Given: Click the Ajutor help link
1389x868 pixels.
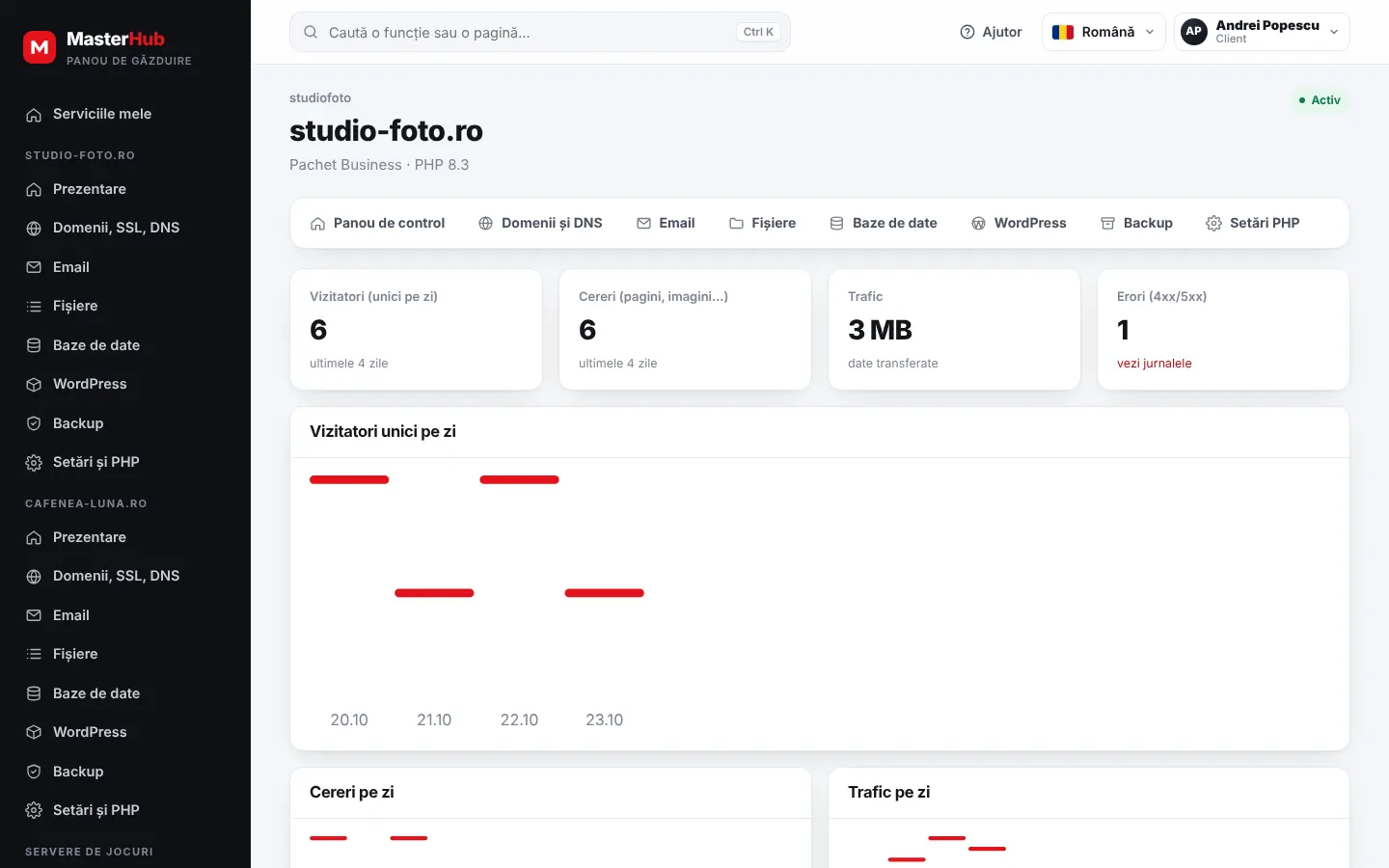Looking at the screenshot, I should click(991, 32).
